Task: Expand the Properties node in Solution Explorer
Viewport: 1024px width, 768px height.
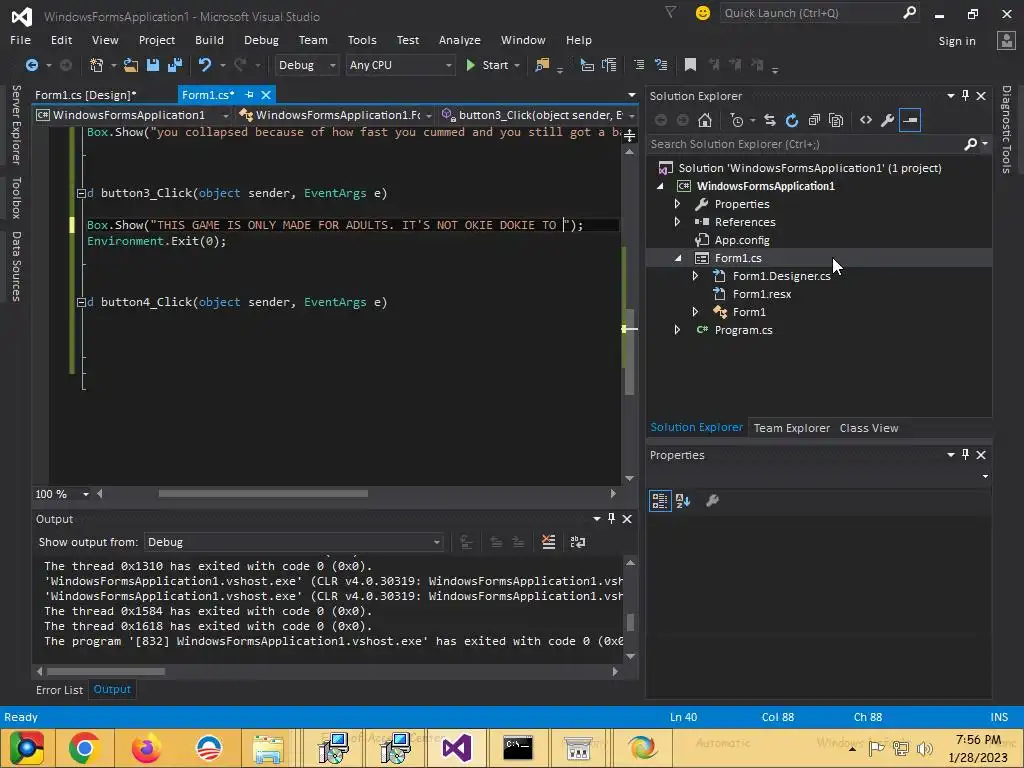Action: coord(677,204)
